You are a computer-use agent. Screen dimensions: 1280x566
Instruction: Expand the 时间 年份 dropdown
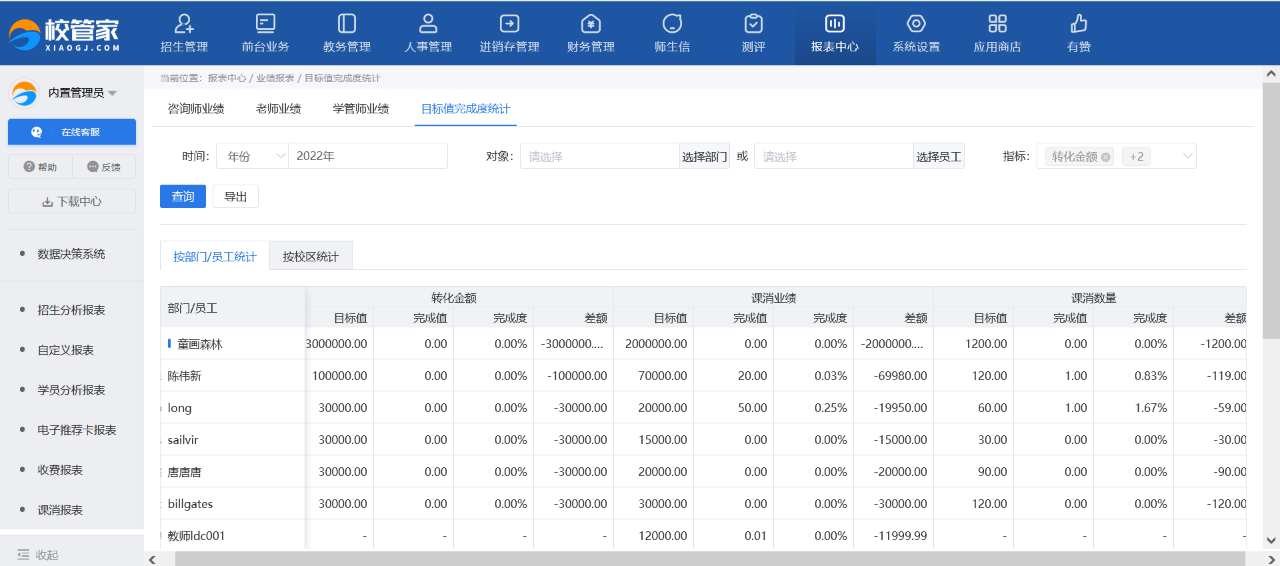(x=252, y=156)
